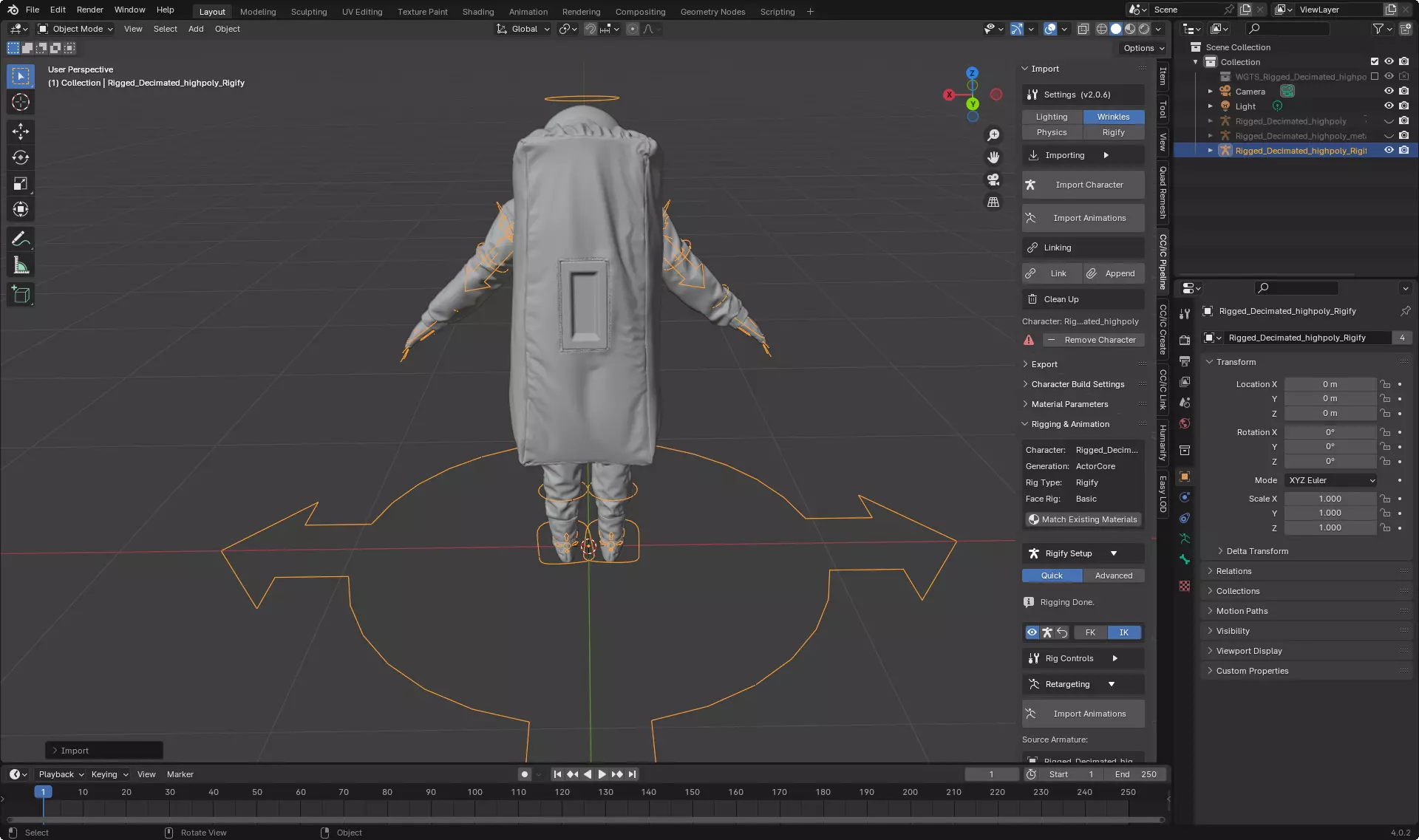
Task: Switch to solid viewport shading
Action: [x=1116, y=29]
